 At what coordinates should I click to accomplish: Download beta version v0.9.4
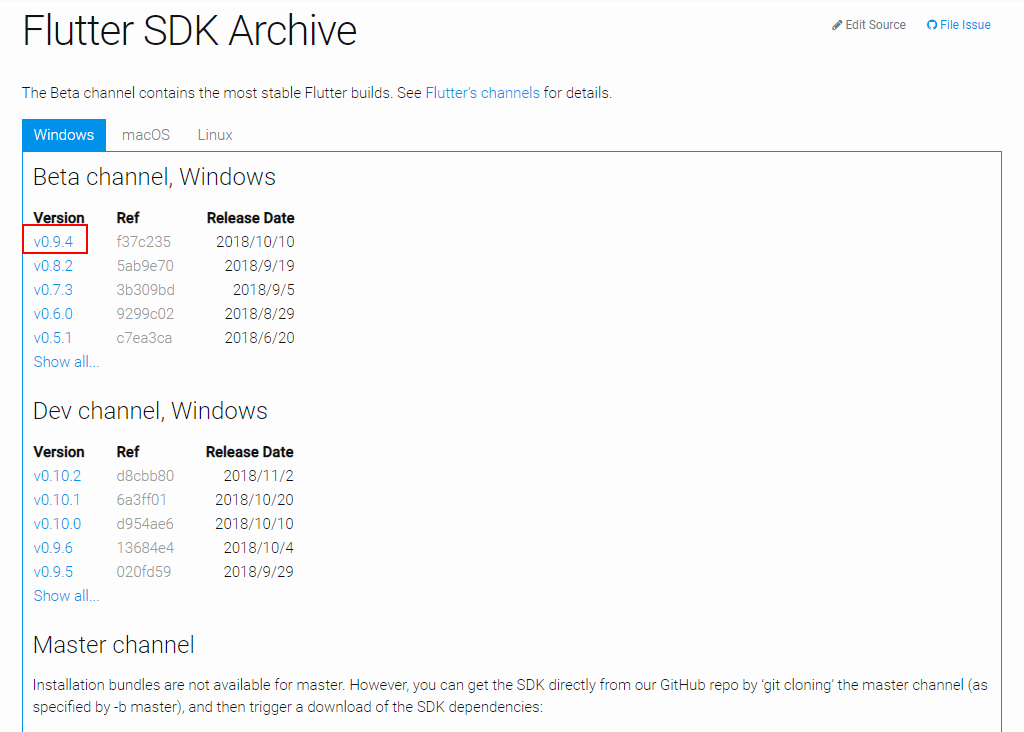click(x=53, y=242)
